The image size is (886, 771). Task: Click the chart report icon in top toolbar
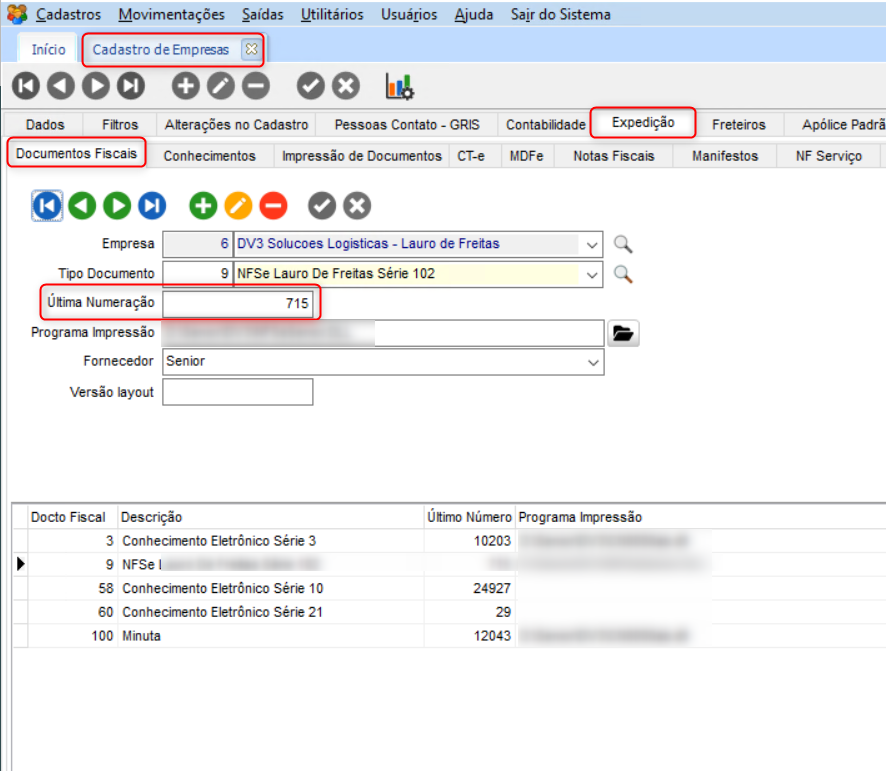(x=400, y=87)
